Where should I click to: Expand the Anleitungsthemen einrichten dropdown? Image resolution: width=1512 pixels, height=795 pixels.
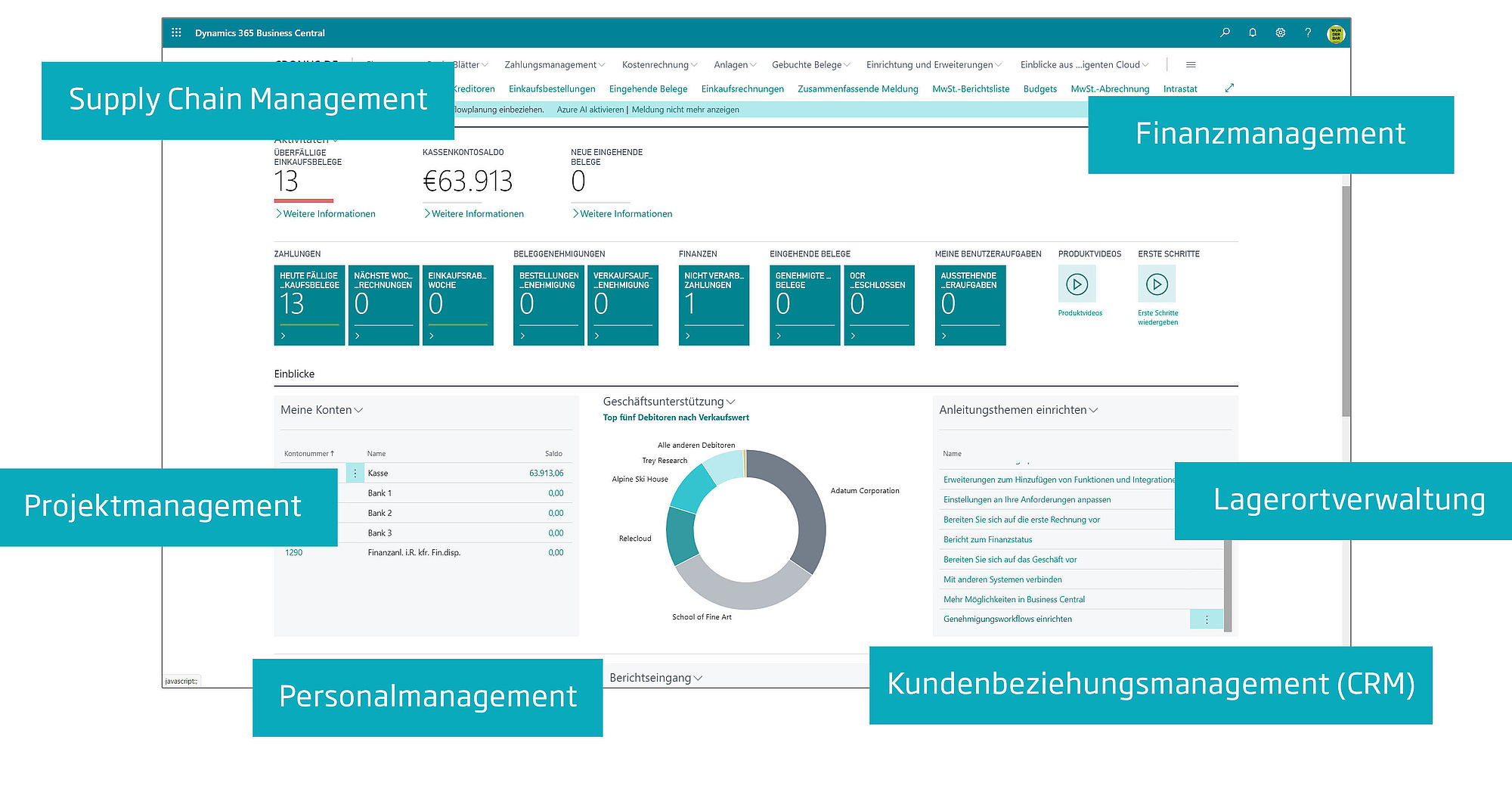[1094, 410]
